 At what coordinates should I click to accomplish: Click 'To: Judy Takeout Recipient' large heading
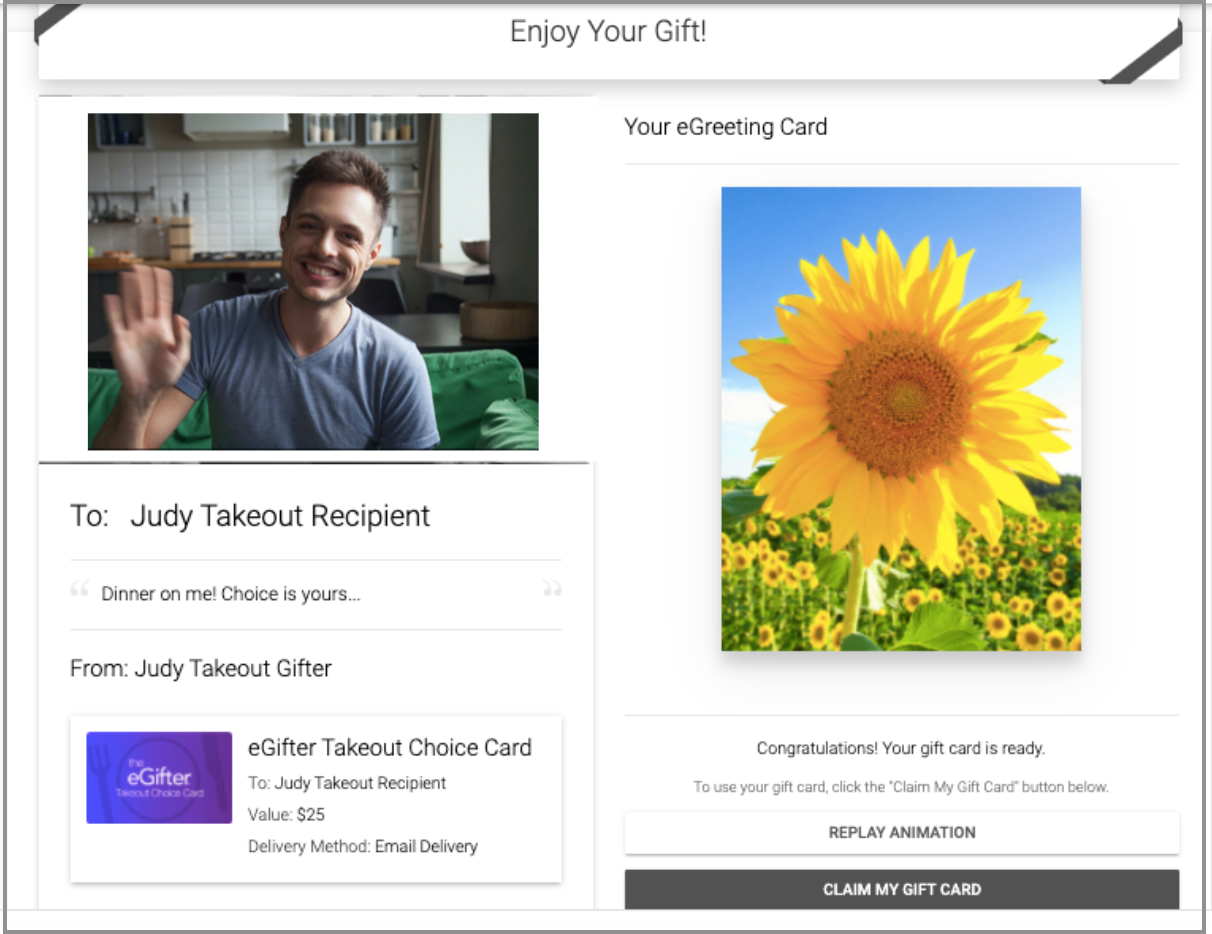click(x=250, y=516)
